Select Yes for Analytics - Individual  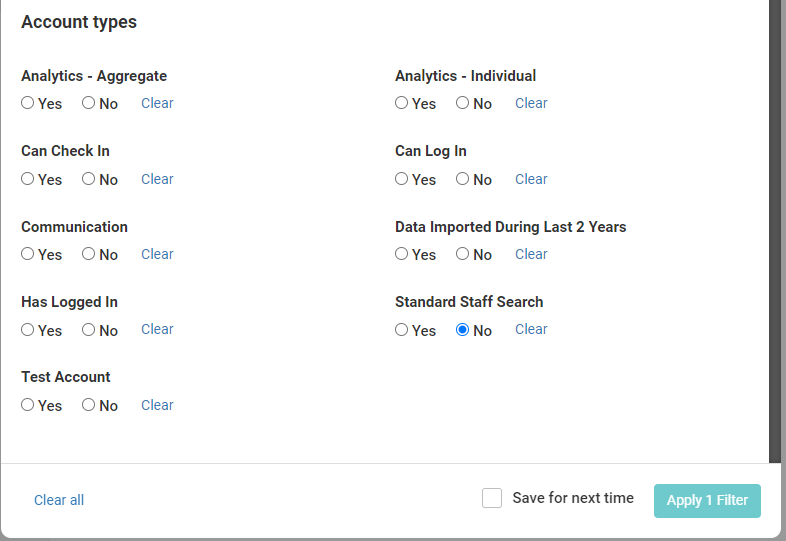[x=402, y=103]
